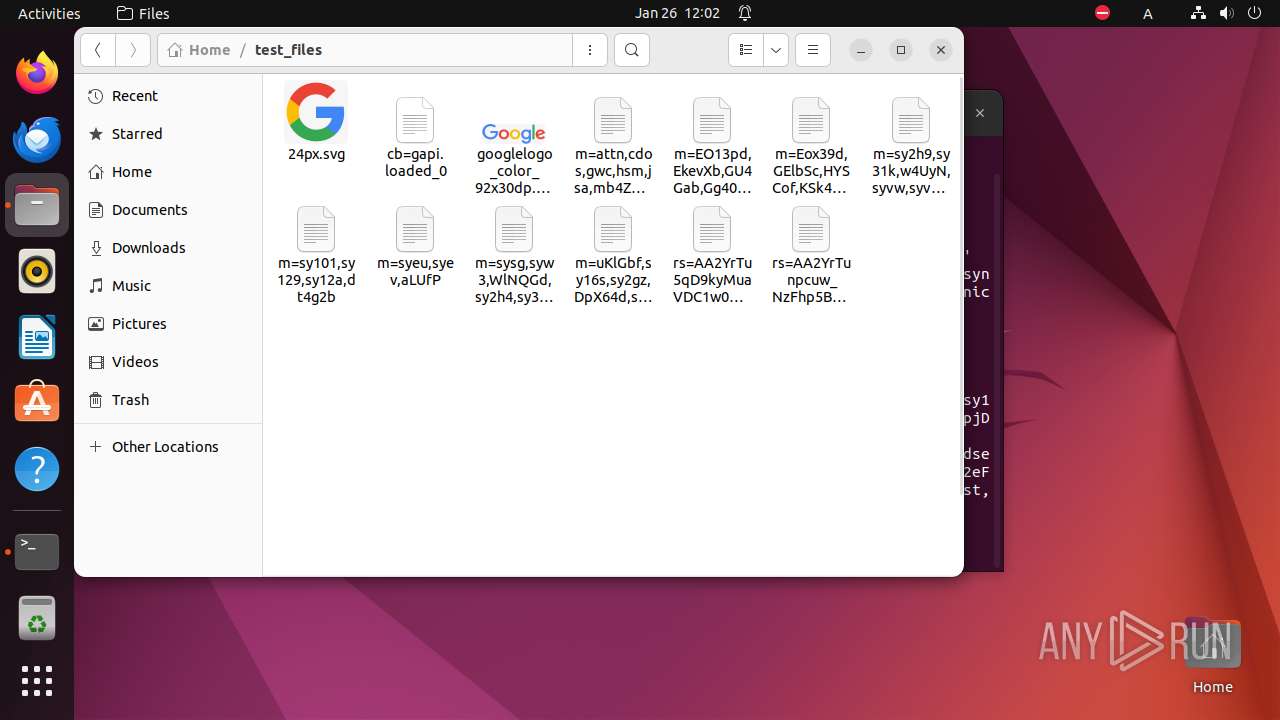The height and width of the screenshot is (720, 1280).
Task: Close the terminal tab with the X
Action: (980, 114)
